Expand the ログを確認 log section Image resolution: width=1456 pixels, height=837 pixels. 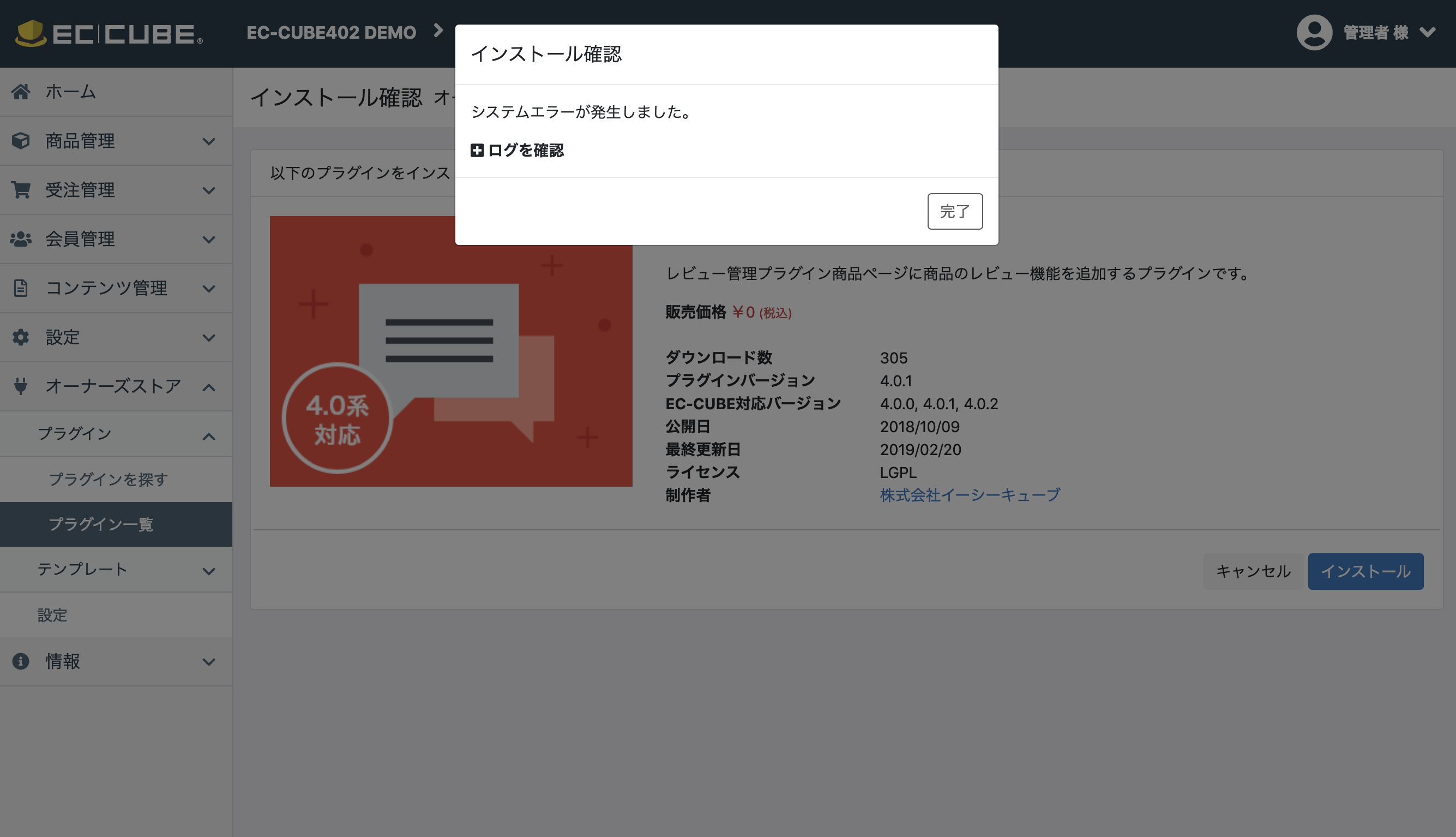[x=517, y=151]
